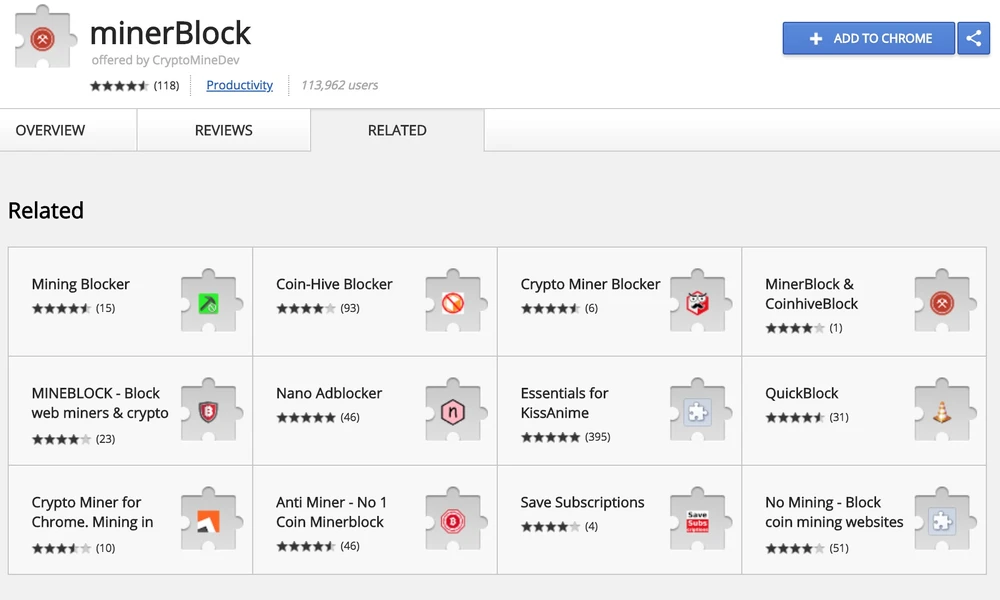Click the share icon button
Viewport: 1000px width, 600px height.
(973, 38)
